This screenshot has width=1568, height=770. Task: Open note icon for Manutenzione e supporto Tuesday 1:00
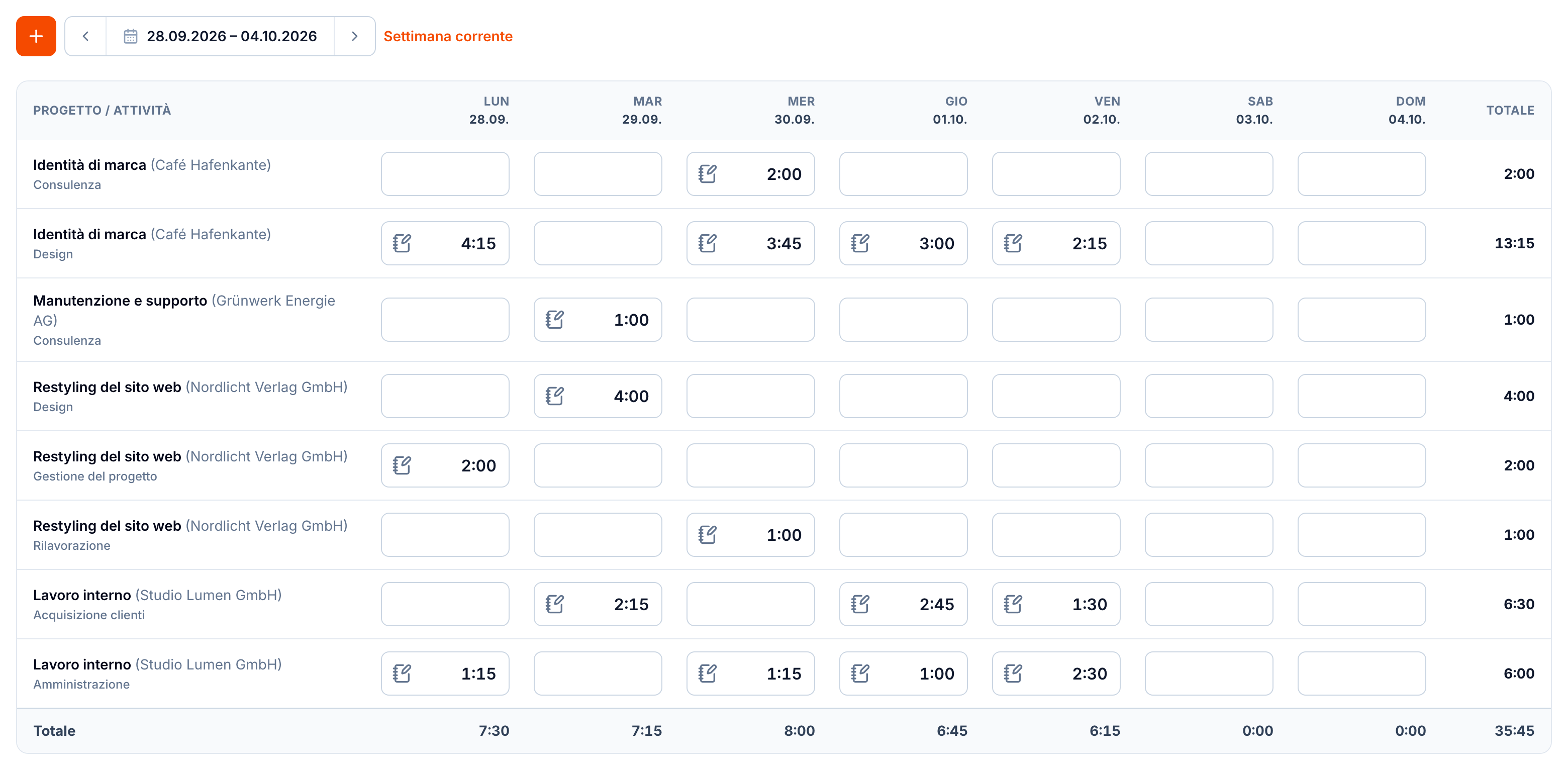click(554, 320)
